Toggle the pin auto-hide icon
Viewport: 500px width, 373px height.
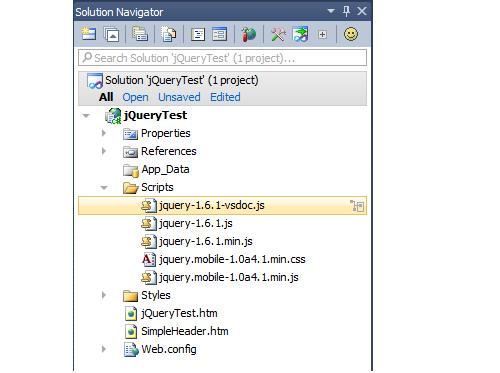pyautogui.click(x=346, y=11)
